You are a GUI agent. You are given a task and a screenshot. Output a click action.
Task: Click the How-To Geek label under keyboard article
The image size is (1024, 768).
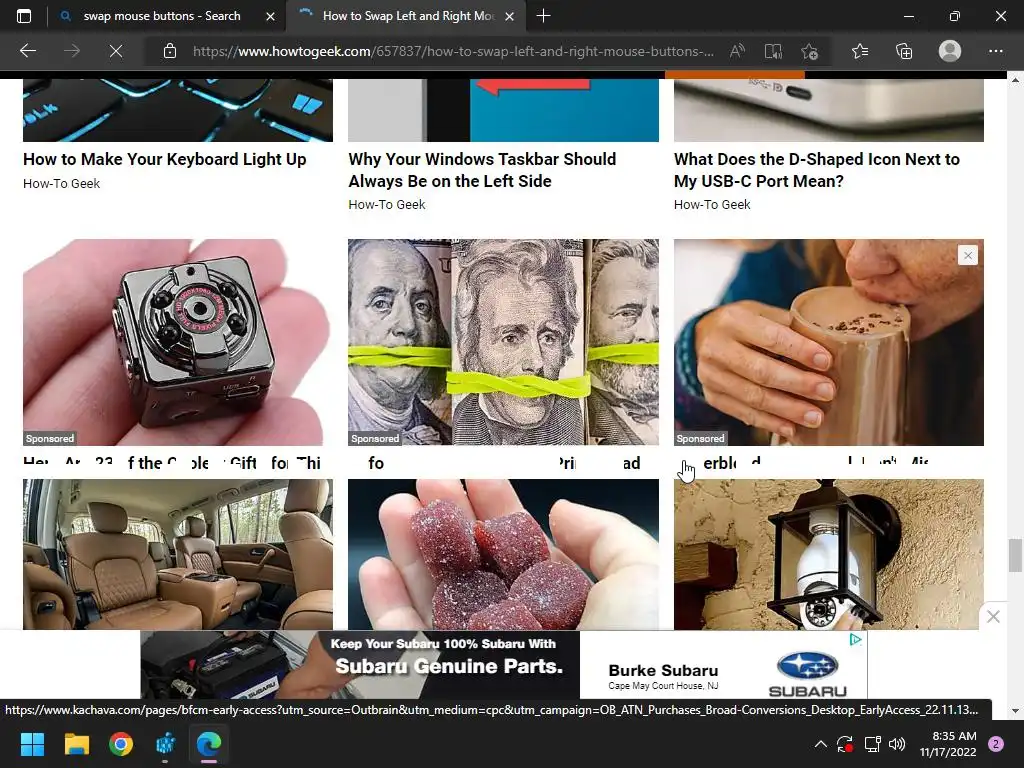pyautogui.click(x=61, y=184)
